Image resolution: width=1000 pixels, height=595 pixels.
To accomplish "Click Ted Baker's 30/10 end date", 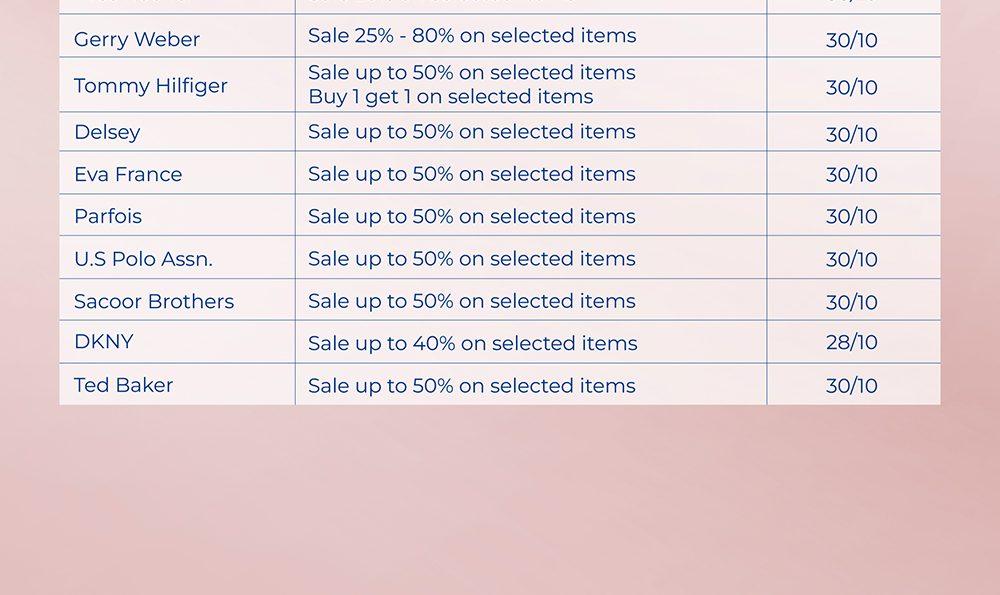I will point(852,385).
